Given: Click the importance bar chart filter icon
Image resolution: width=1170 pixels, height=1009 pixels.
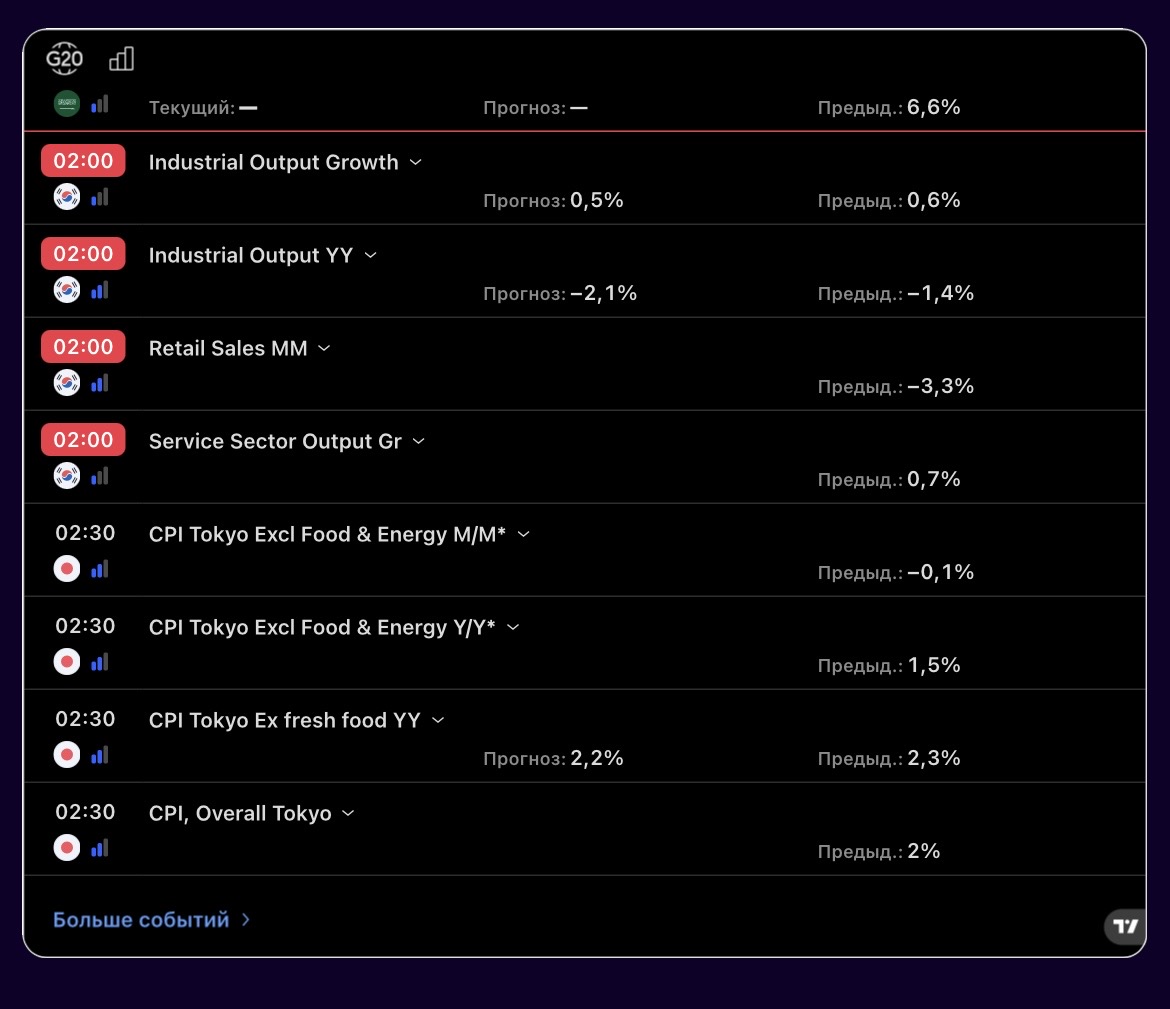Looking at the screenshot, I should (121, 59).
